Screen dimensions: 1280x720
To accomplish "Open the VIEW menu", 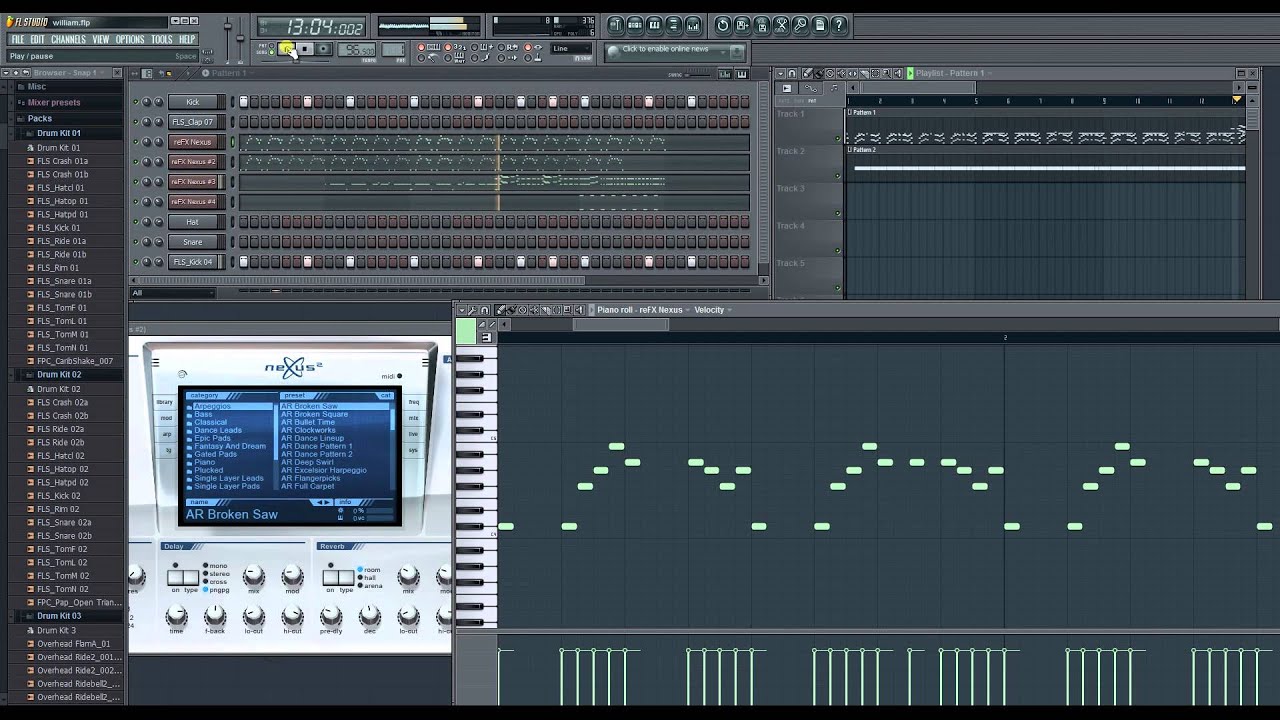I will 101,40.
